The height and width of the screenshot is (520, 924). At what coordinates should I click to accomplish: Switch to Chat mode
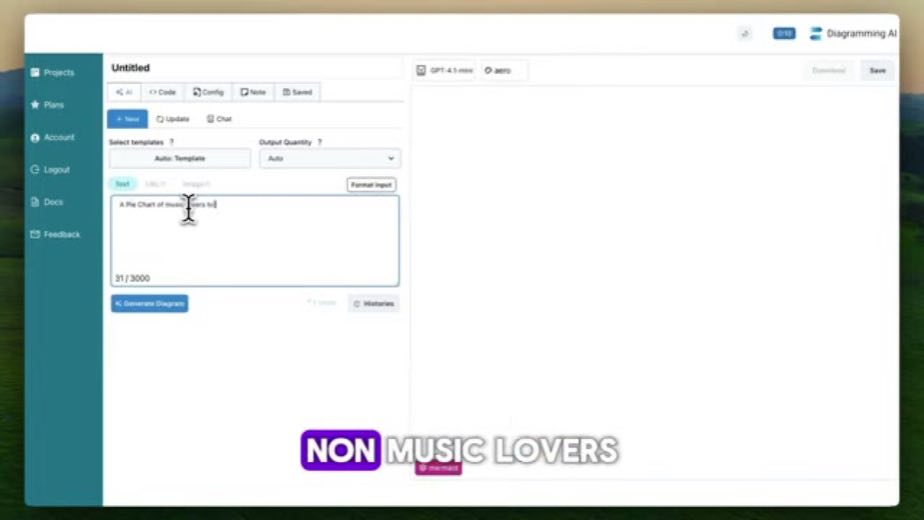pos(219,119)
